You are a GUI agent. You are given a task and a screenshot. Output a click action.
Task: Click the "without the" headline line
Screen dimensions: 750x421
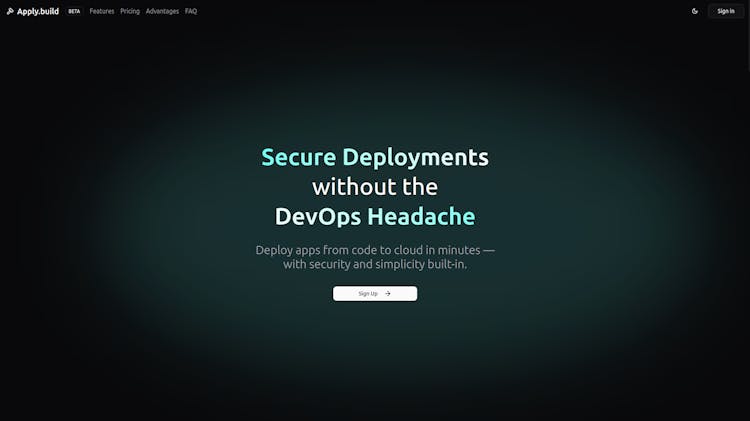(375, 187)
